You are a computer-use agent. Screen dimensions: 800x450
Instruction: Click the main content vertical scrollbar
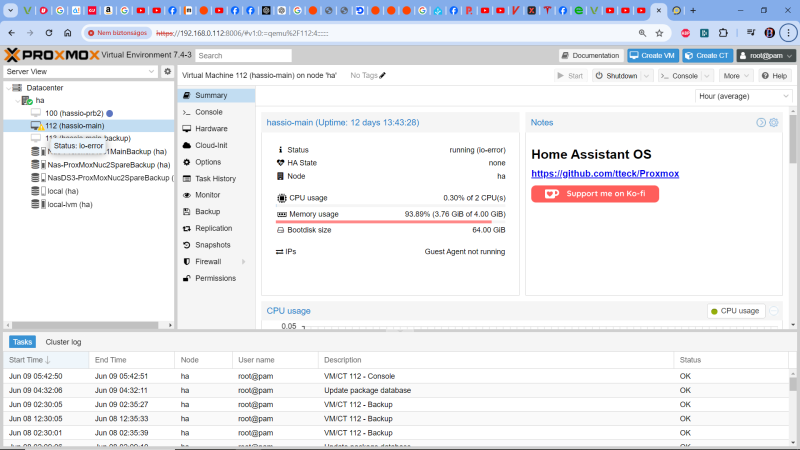click(793, 139)
